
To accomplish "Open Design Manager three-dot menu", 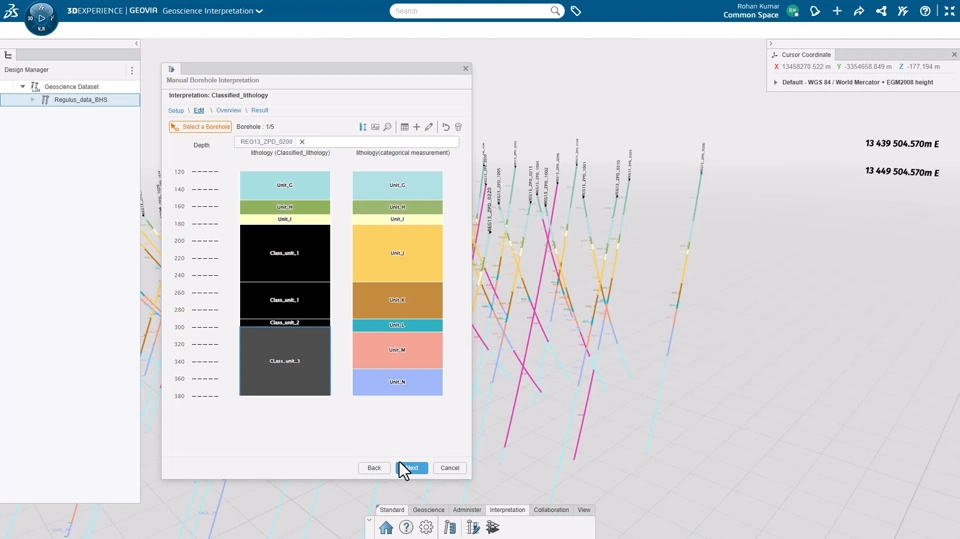I will tap(132, 70).
